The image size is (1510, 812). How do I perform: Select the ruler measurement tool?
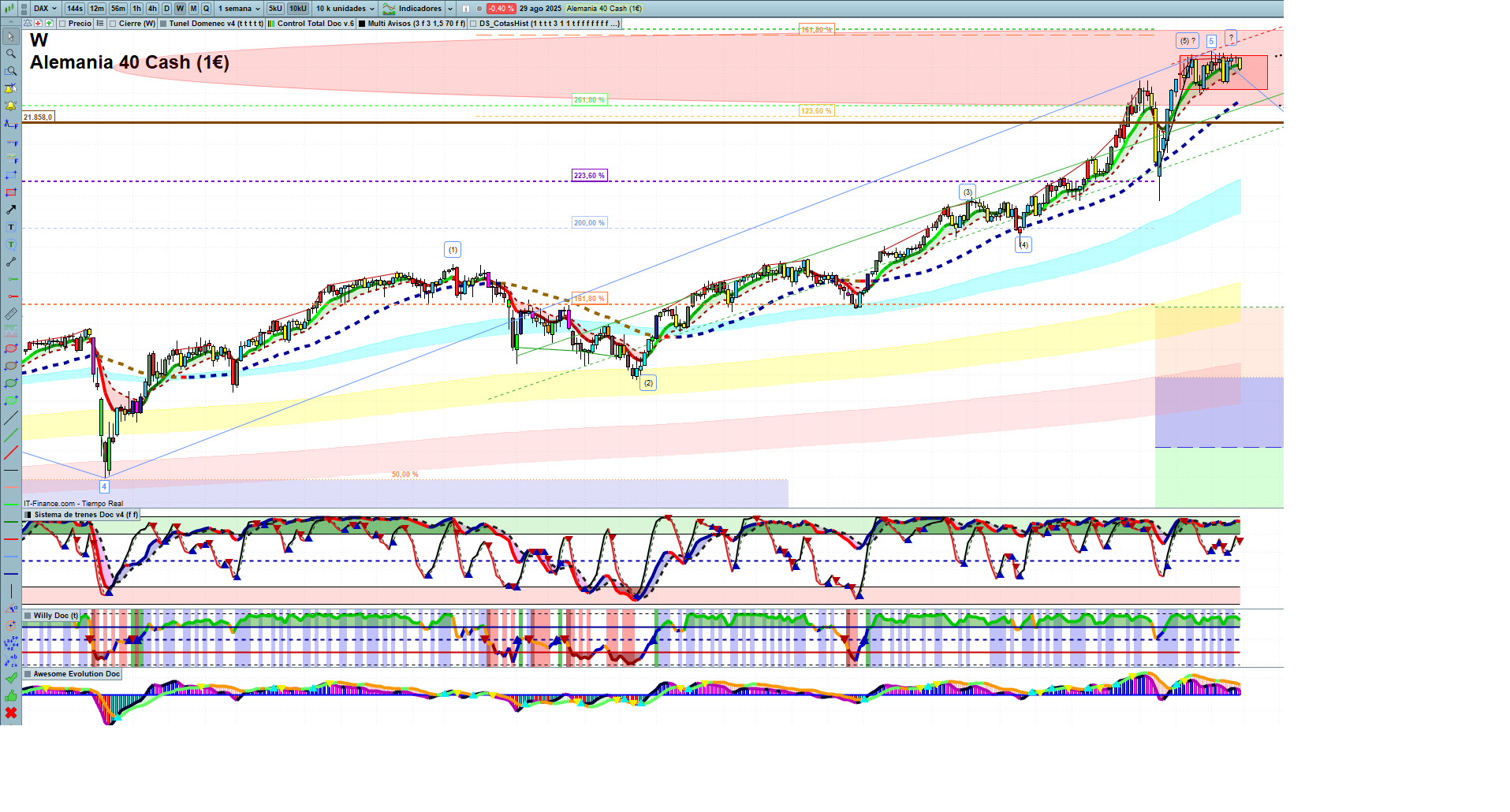[11, 314]
